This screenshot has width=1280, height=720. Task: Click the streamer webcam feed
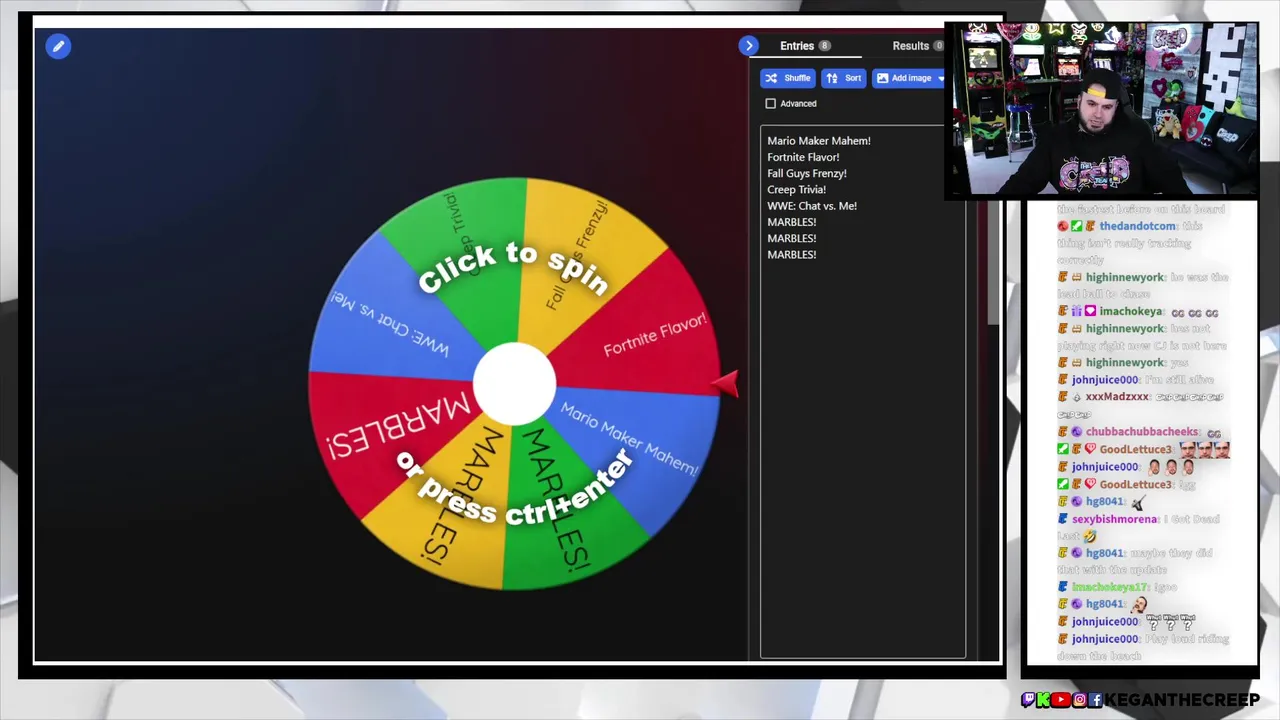pos(1101,108)
